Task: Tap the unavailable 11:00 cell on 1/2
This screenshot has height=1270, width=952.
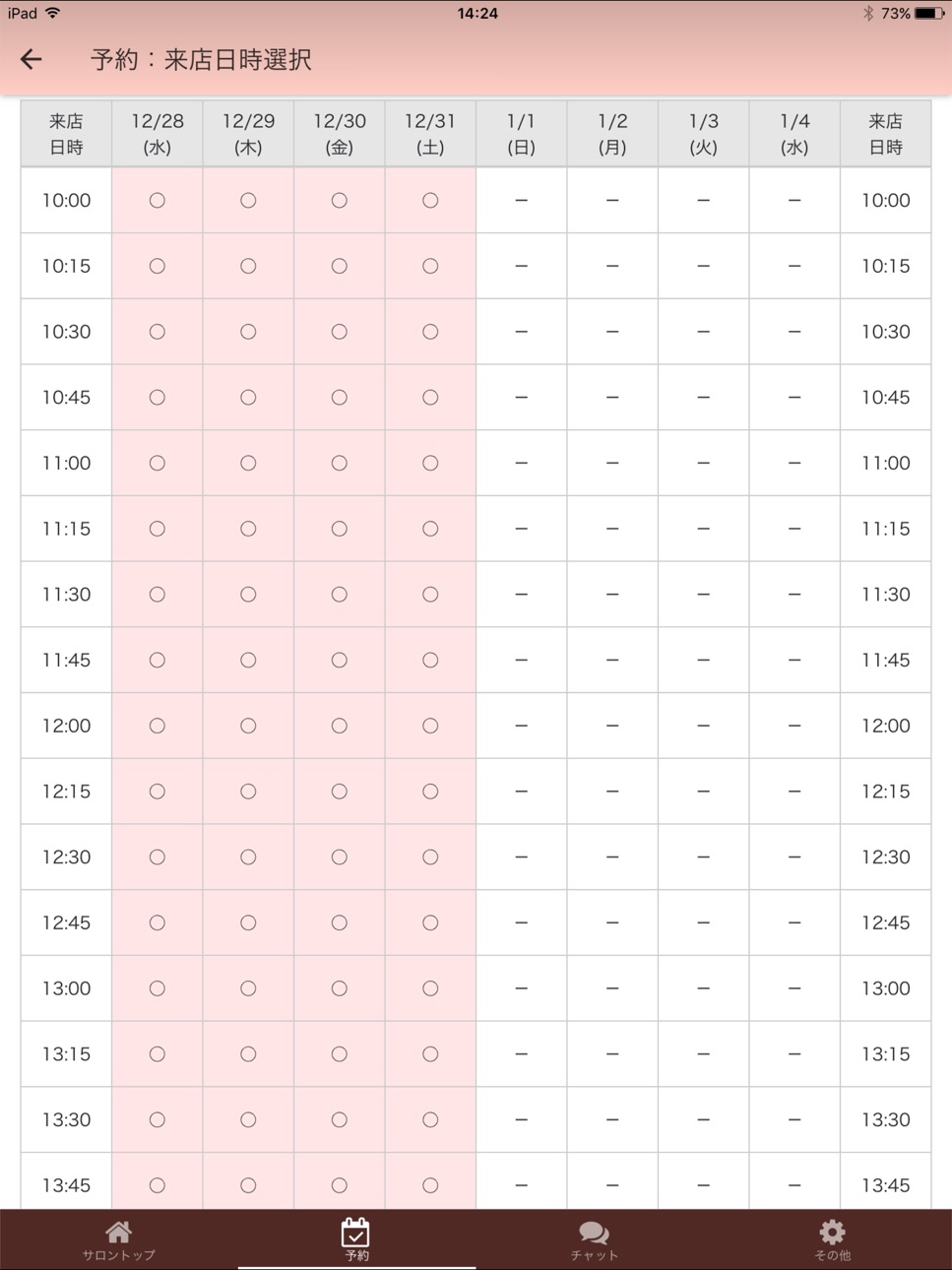Action: (612, 463)
